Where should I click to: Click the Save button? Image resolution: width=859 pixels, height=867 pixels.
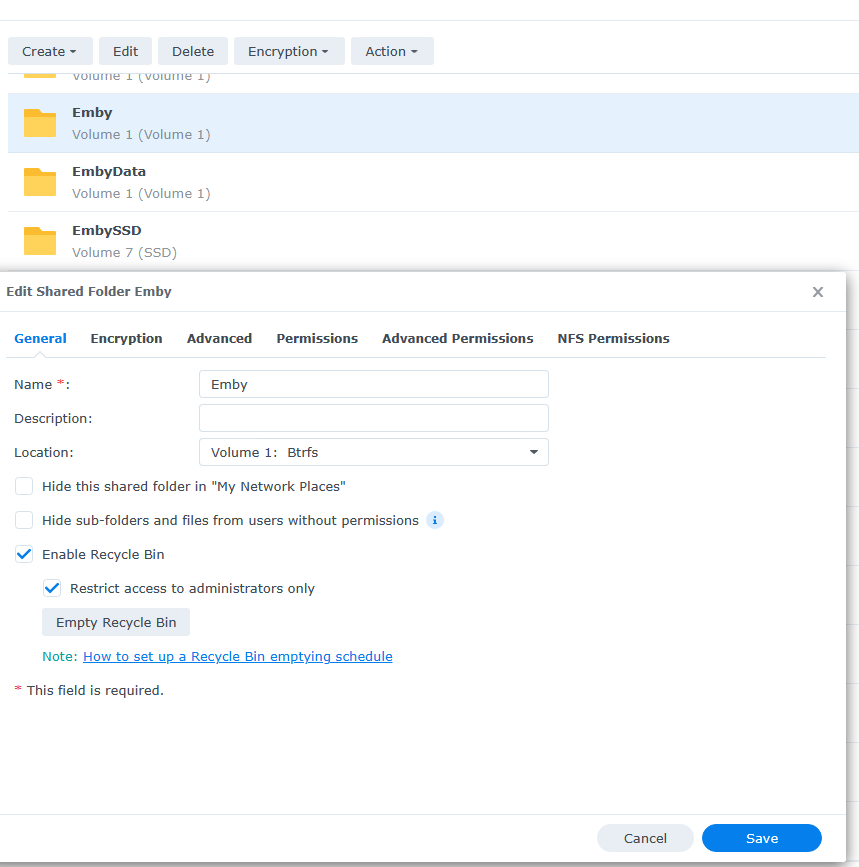tap(761, 838)
